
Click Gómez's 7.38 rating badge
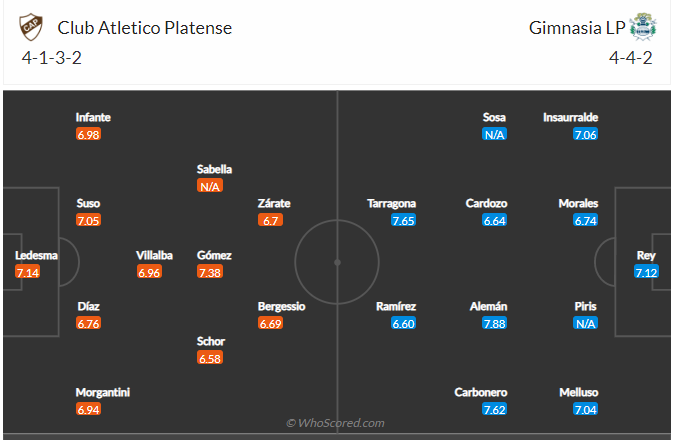click(x=210, y=272)
